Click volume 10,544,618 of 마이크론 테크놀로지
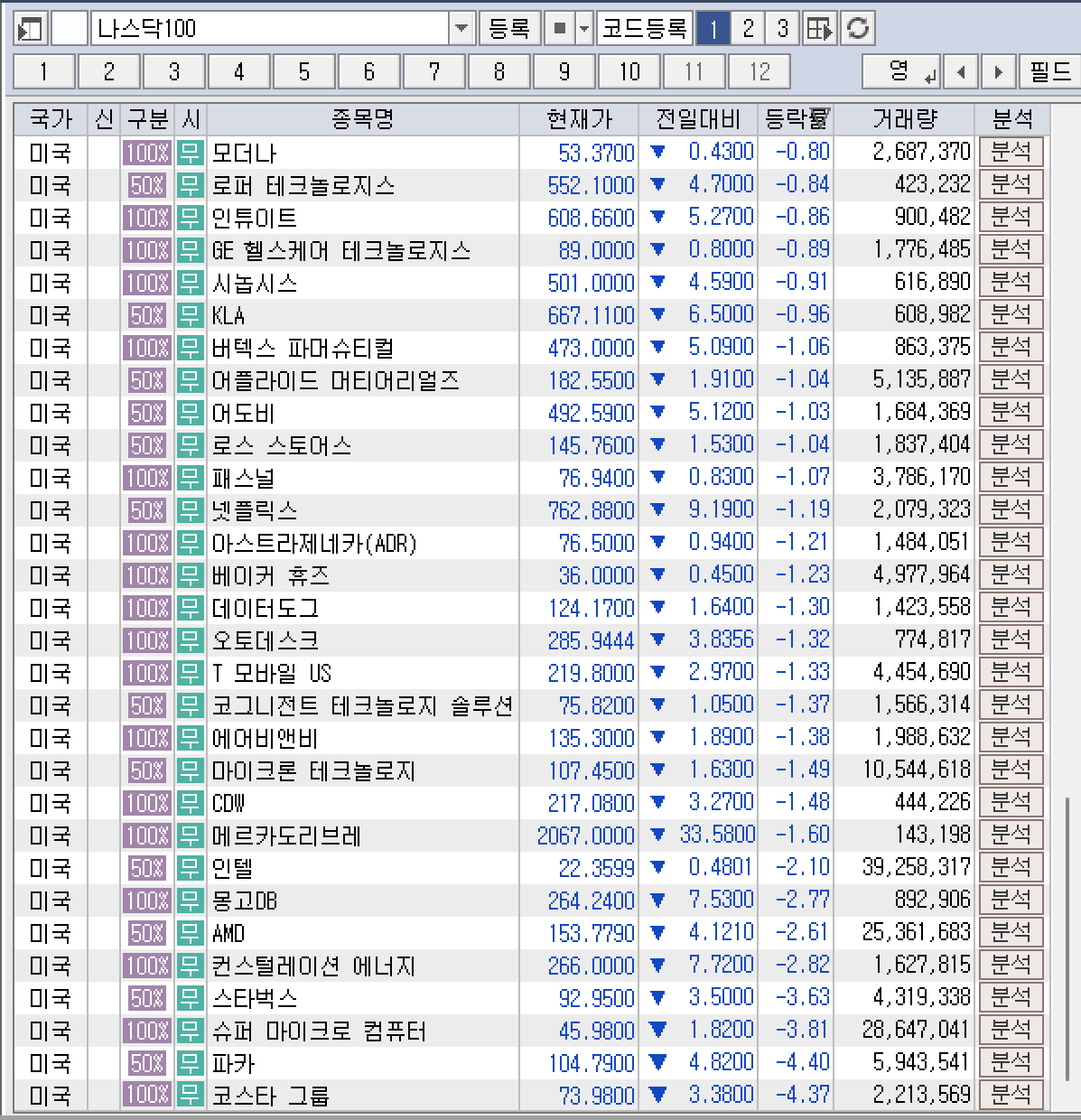The image size is (1081, 1120). (x=917, y=770)
